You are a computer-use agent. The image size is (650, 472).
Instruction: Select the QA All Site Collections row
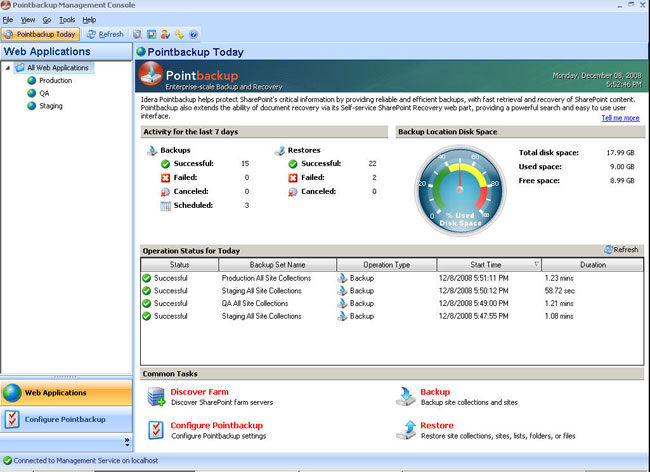[392, 303]
